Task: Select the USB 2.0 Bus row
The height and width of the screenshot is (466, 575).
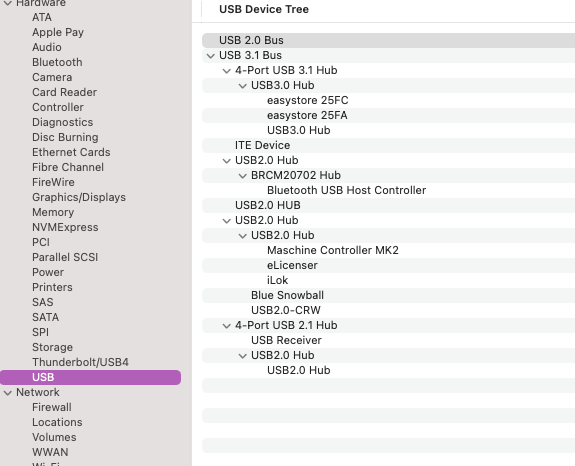Action: 388,41
